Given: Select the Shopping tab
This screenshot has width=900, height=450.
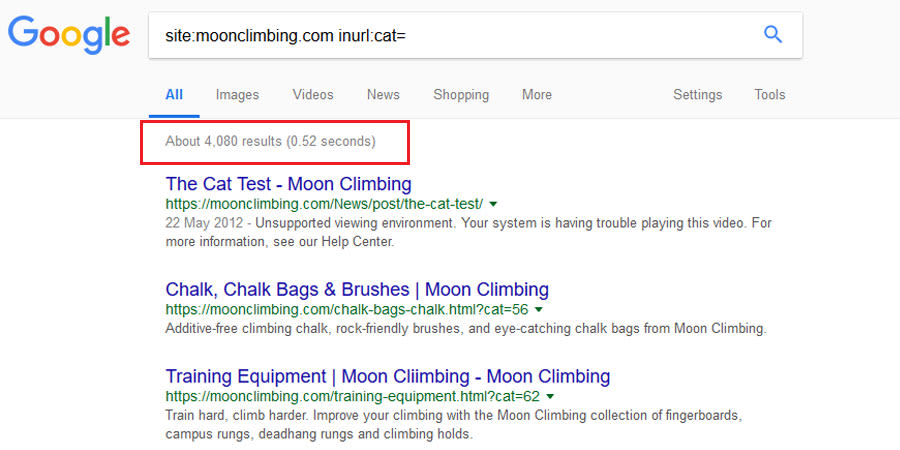Looking at the screenshot, I should (x=461, y=95).
